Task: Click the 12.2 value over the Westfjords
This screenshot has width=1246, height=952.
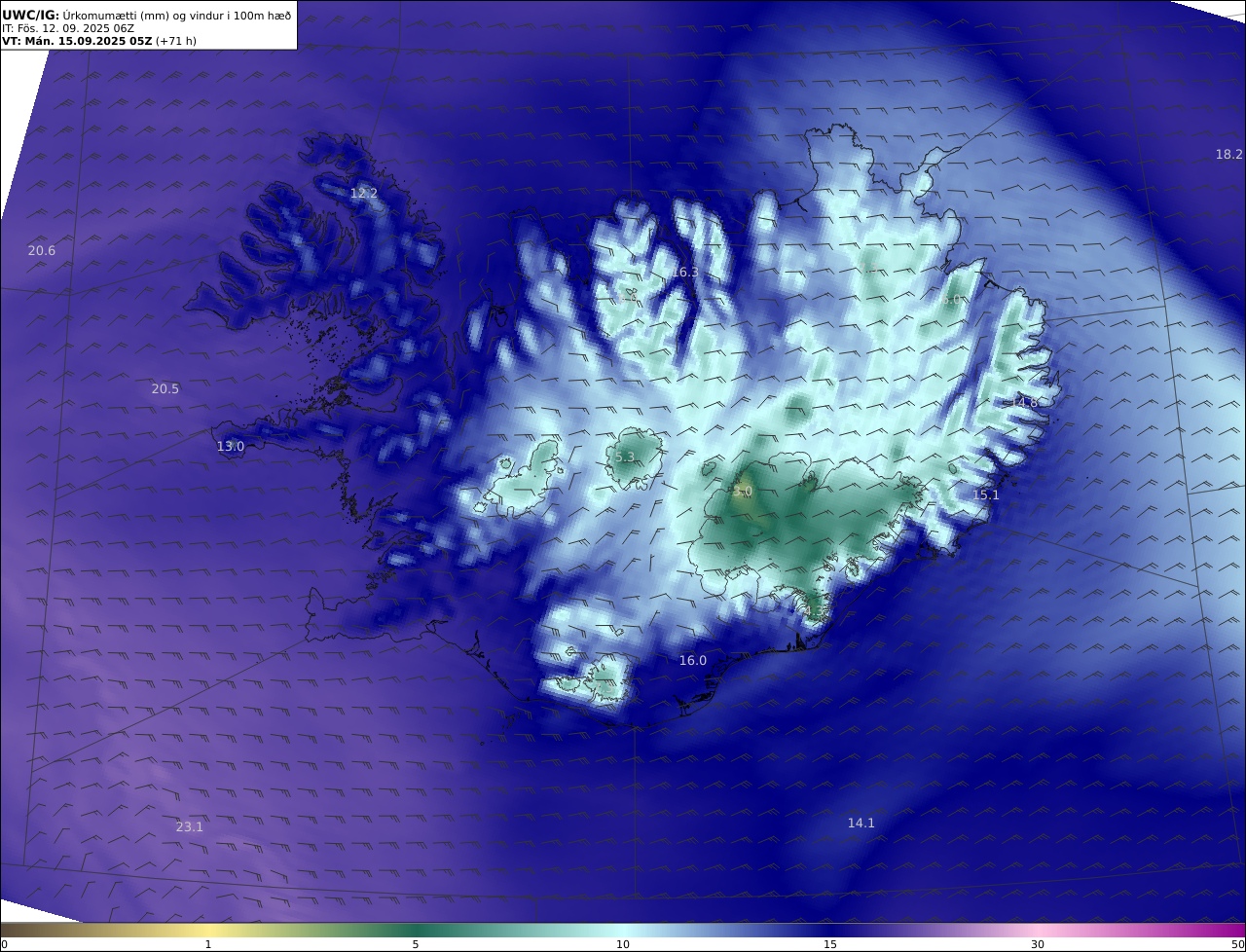Action: (364, 194)
